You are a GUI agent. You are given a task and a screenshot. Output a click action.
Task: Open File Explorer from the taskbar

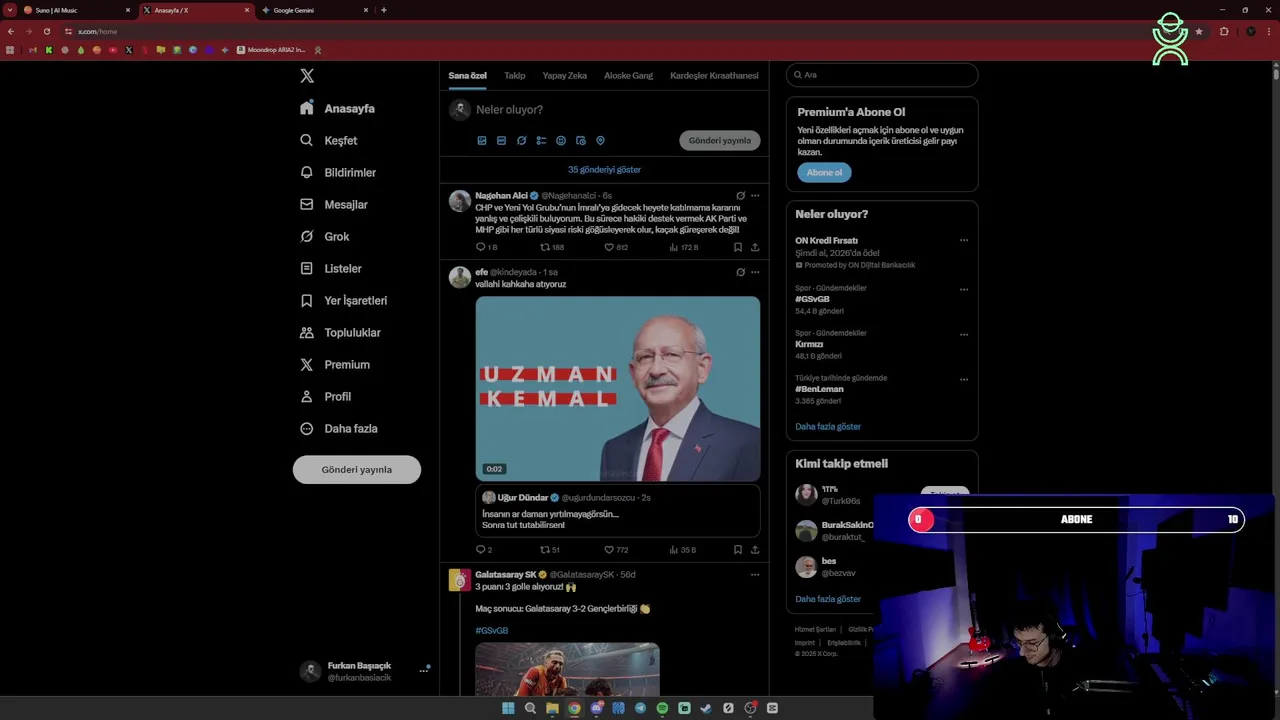click(x=552, y=708)
